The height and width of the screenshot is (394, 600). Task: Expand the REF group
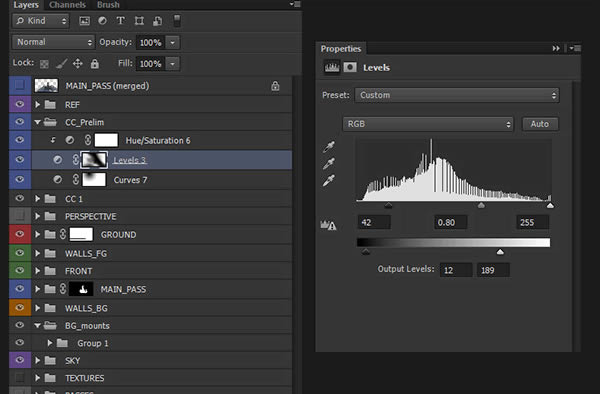click(x=38, y=104)
